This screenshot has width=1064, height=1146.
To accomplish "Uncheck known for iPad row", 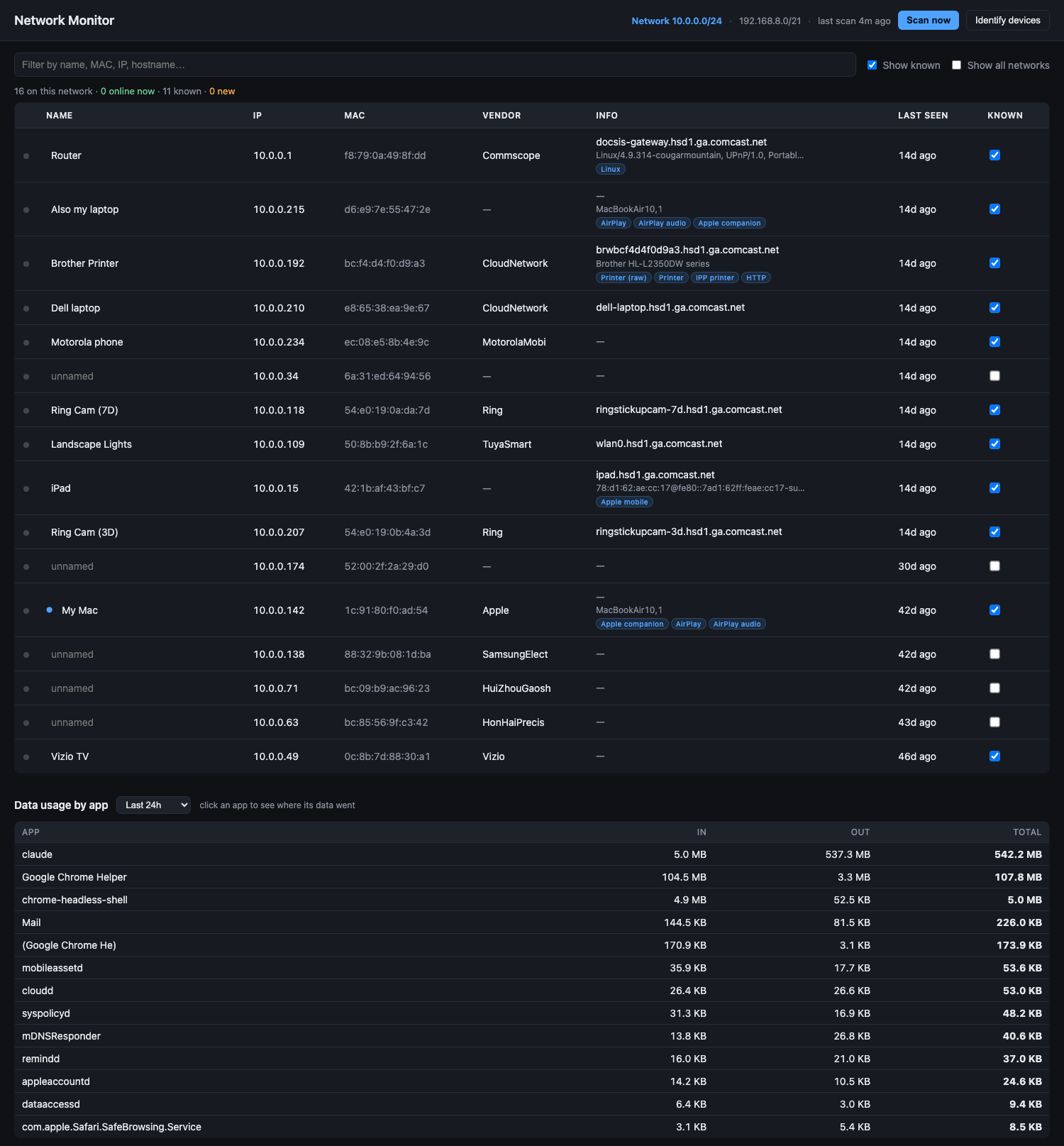I will coord(994,488).
